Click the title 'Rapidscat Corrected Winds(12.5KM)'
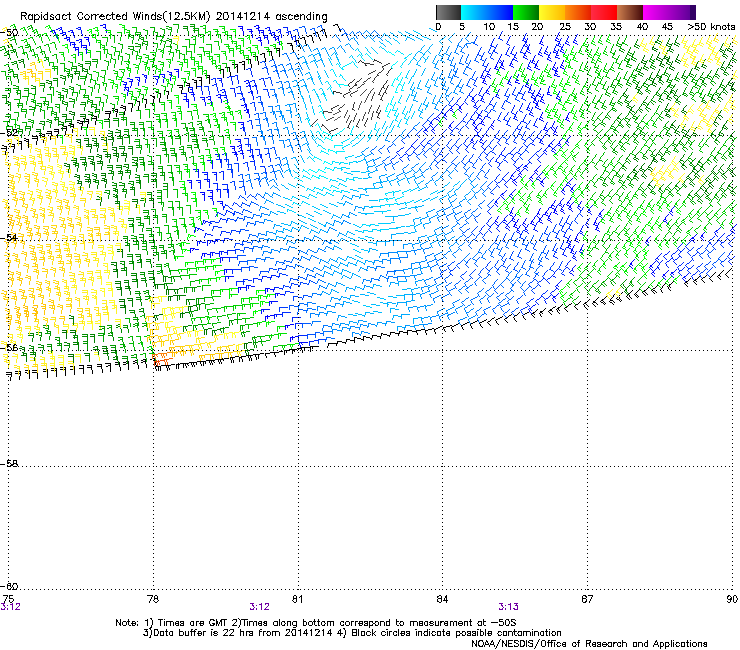 [x=115, y=17]
